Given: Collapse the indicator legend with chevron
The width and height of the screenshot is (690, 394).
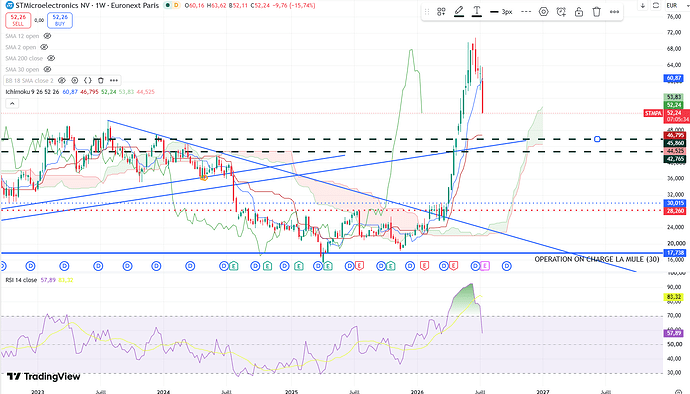Looking at the screenshot, I should pyautogui.click(x=12, y=103).
